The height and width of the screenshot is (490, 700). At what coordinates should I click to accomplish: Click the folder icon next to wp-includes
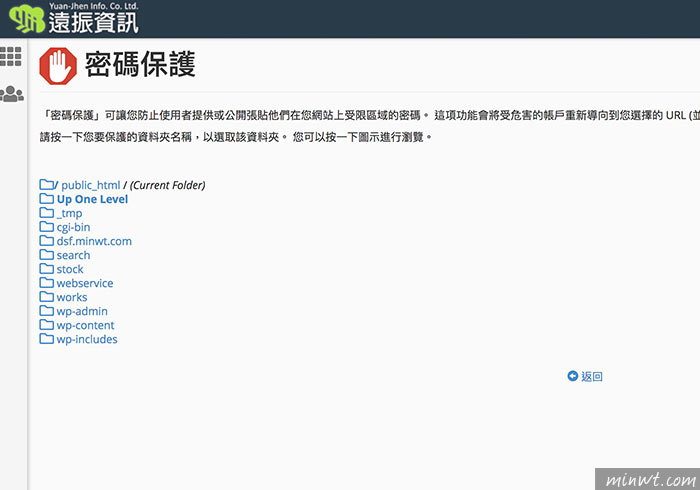46,338
